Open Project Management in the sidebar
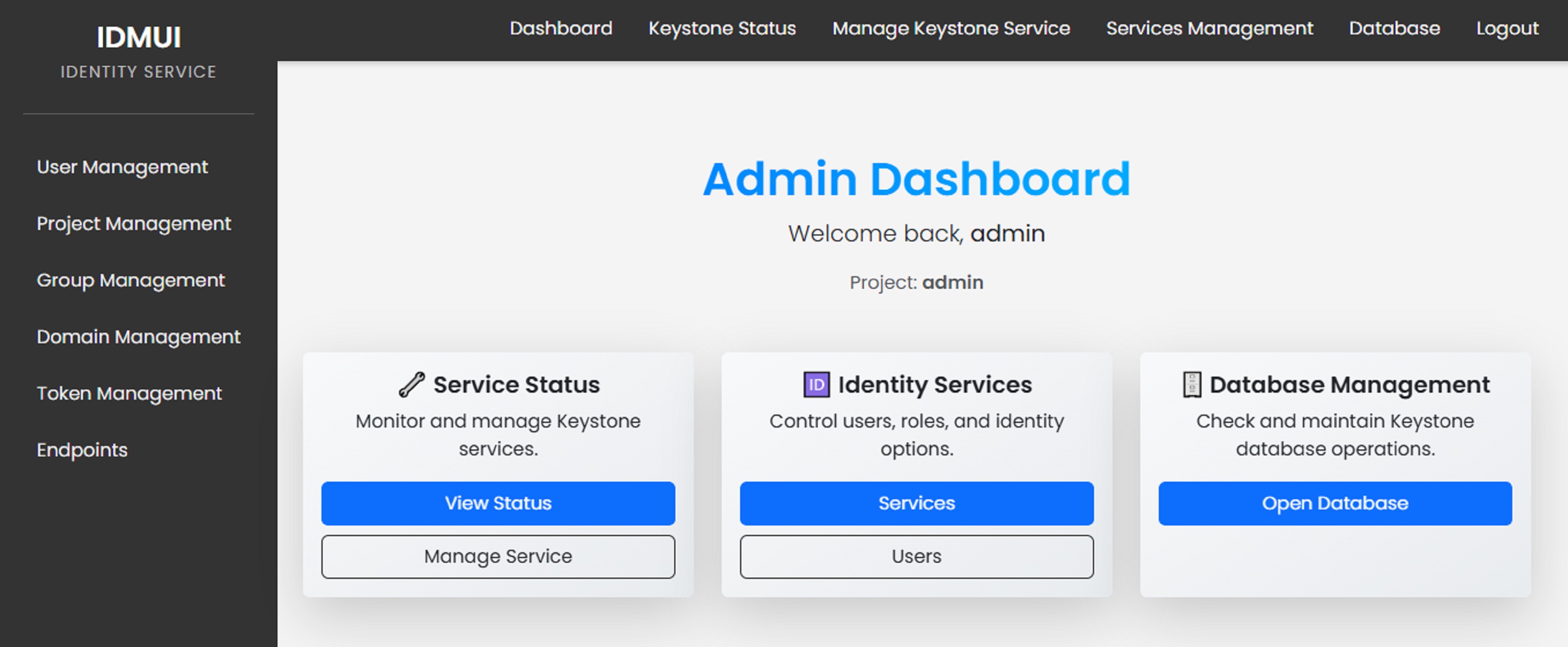 tap(134, 223)
